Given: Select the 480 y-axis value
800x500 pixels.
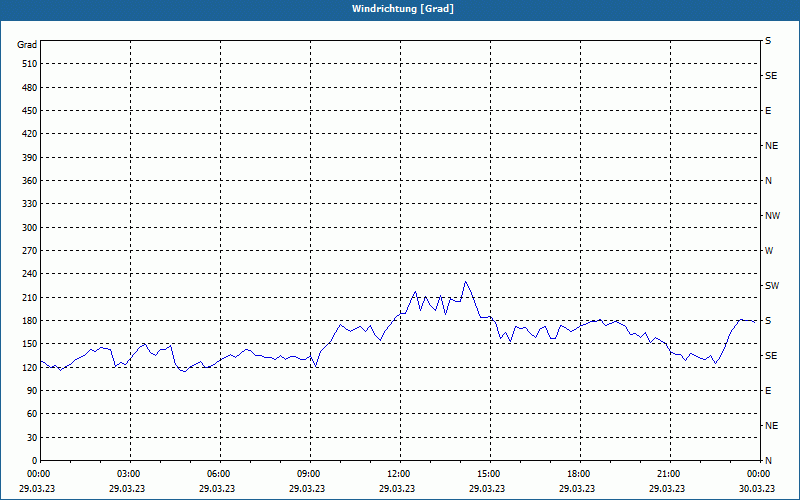Looking at the screenshot, I should [30, 87].
